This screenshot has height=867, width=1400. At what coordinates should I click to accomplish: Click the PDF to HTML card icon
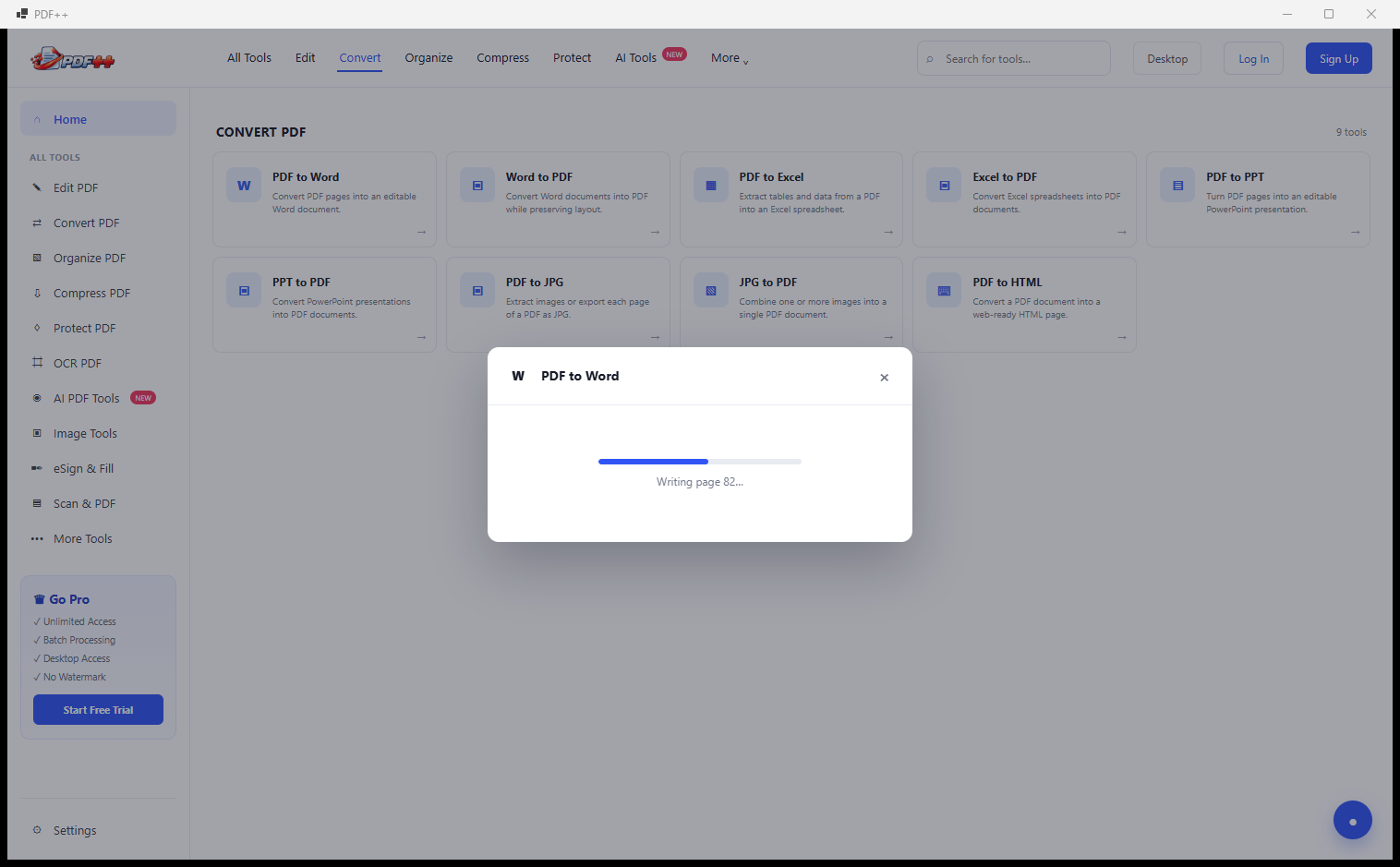pos(944,291)
